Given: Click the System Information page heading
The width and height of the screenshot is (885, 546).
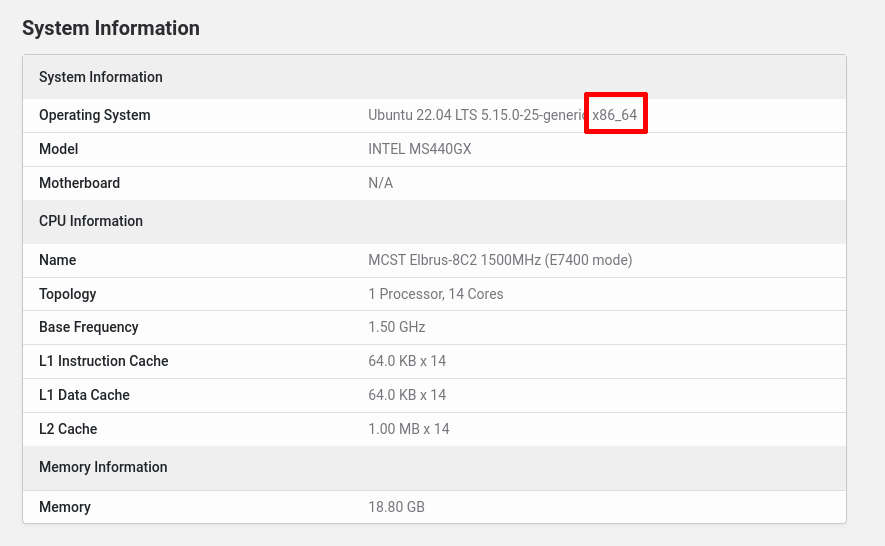Looking at the screenshot, I should (x=111, y=28).
